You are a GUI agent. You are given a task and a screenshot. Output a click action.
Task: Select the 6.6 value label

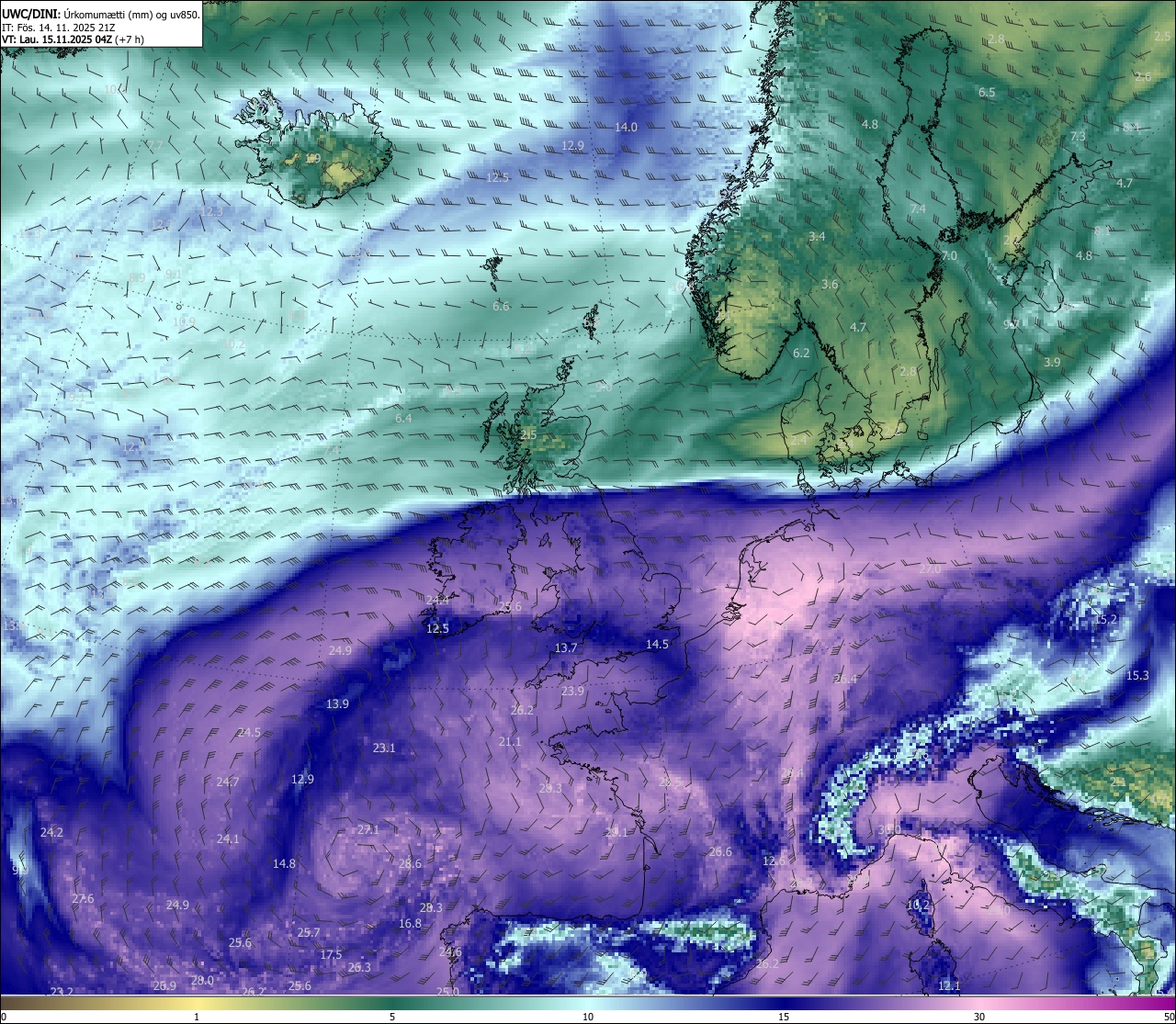[x=501, y=307]
